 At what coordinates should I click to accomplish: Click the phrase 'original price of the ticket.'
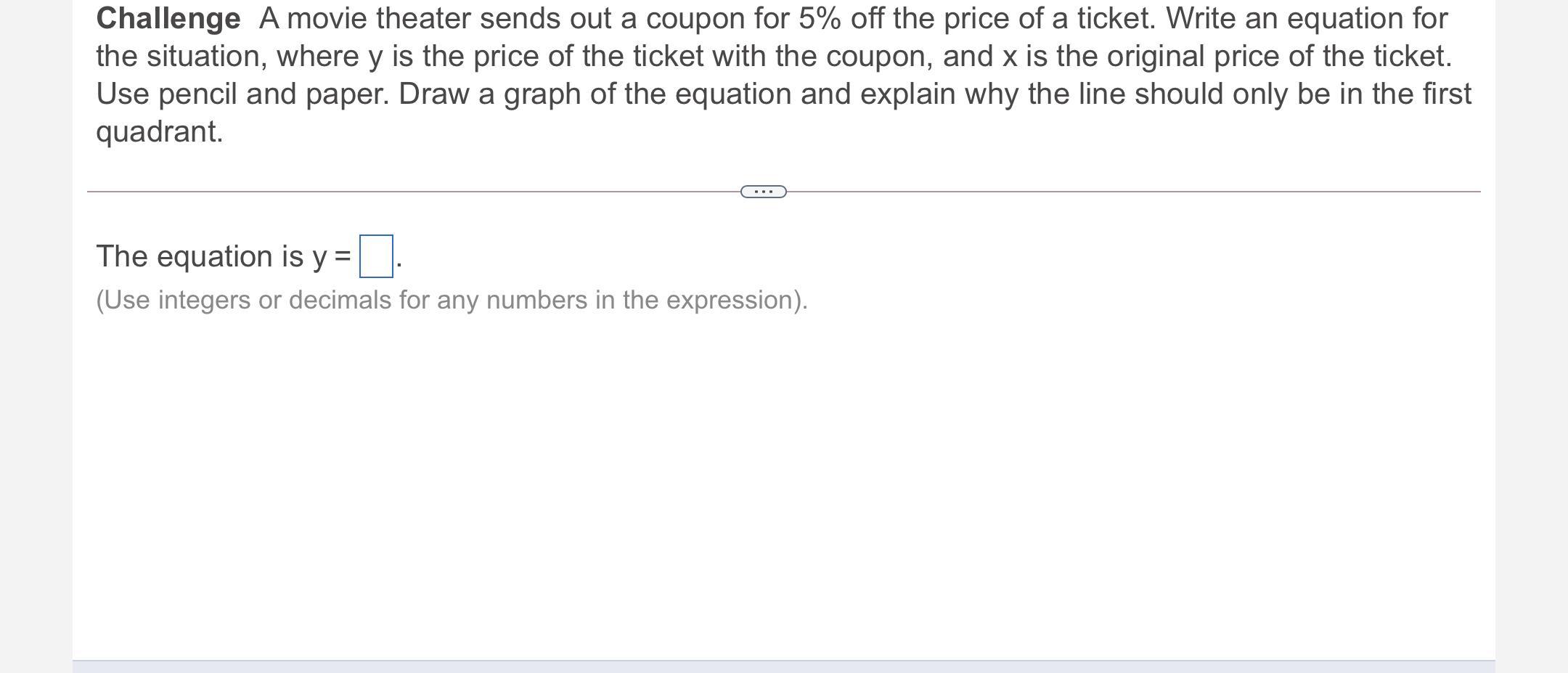(1279, 57)
